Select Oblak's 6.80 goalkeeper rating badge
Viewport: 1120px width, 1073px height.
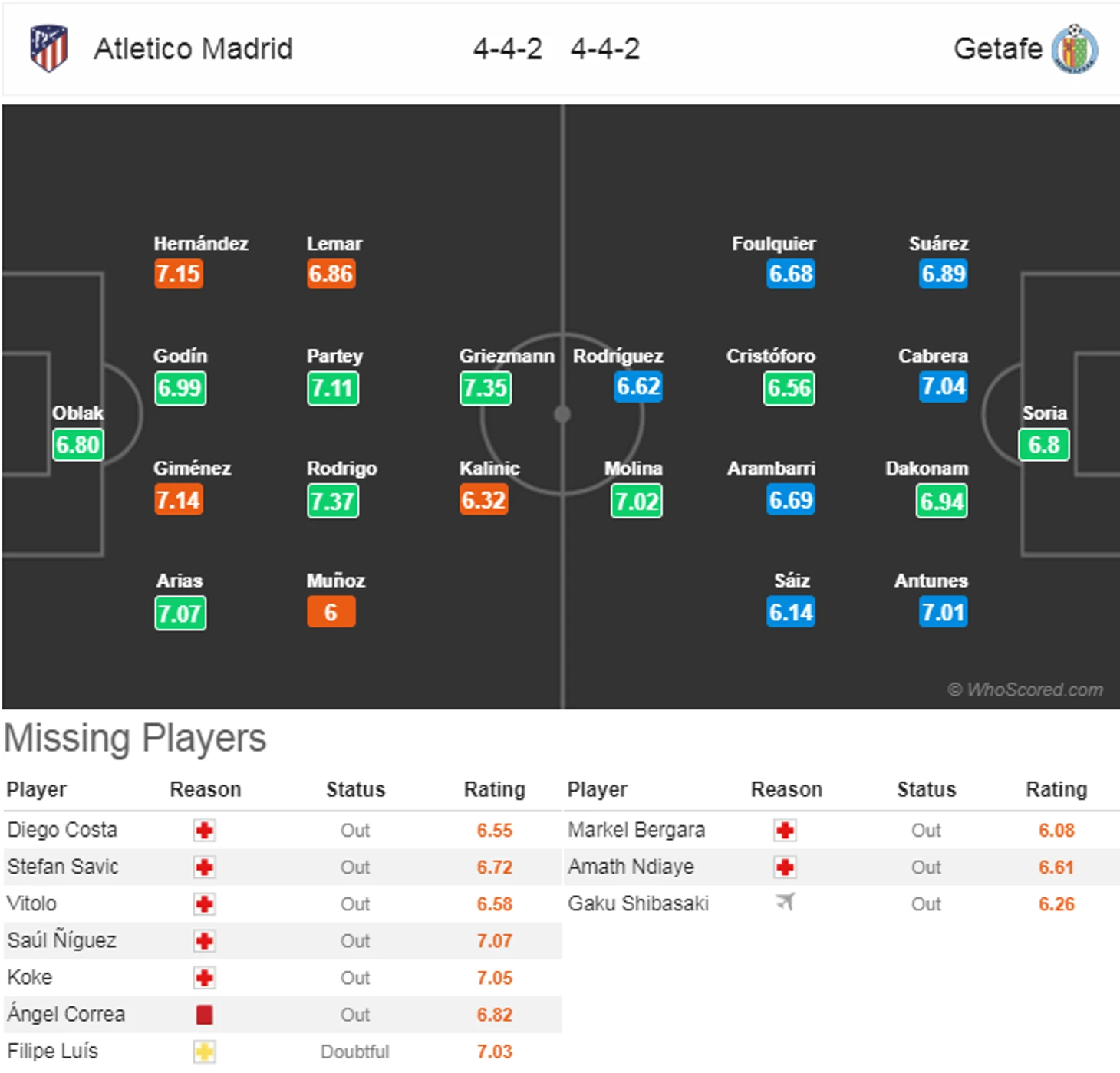77,445
